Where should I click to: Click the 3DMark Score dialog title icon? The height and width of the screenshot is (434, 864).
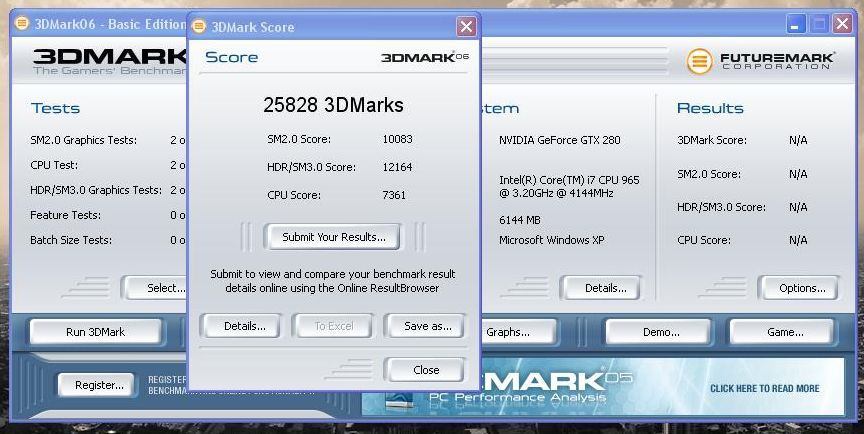tap(199, 26)
